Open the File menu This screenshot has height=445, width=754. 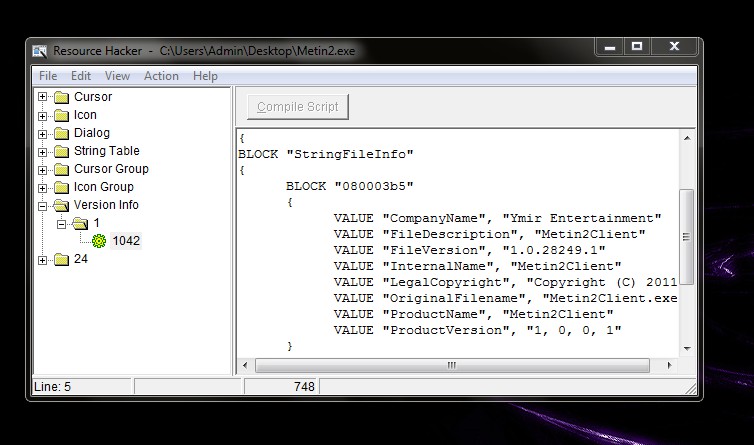[x=48, y=76]
